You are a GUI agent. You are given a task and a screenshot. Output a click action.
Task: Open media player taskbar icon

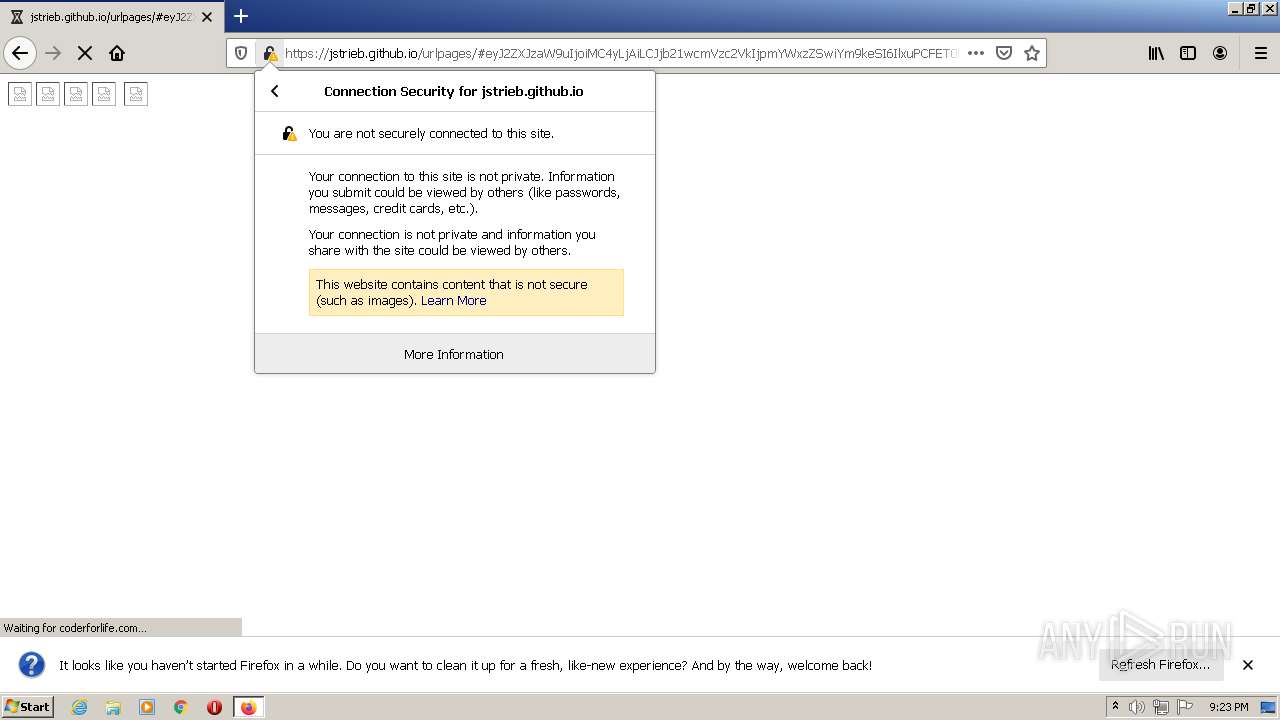click(x=147, y=707)
